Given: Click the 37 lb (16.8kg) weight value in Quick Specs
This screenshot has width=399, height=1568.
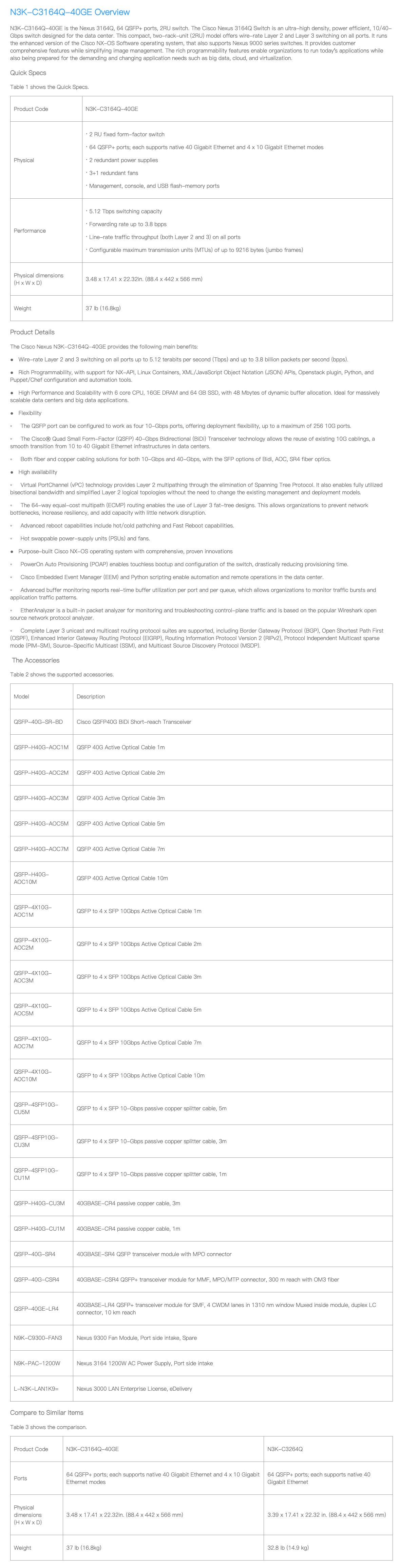Looking at the screenshot, I should click(x=103, y=309).
